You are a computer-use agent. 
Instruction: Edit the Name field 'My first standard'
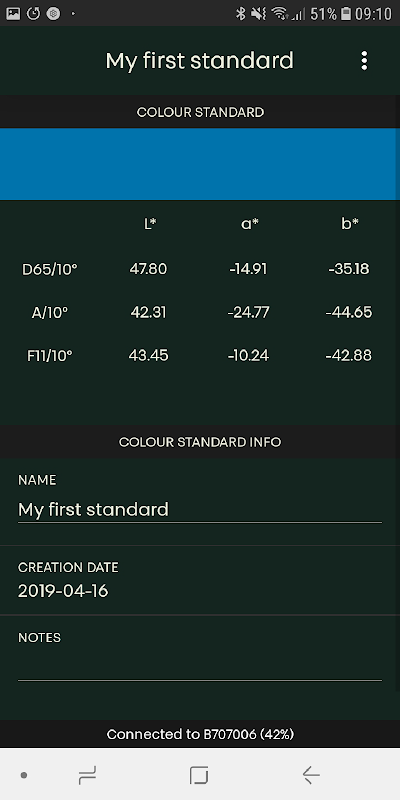point(200,510)
